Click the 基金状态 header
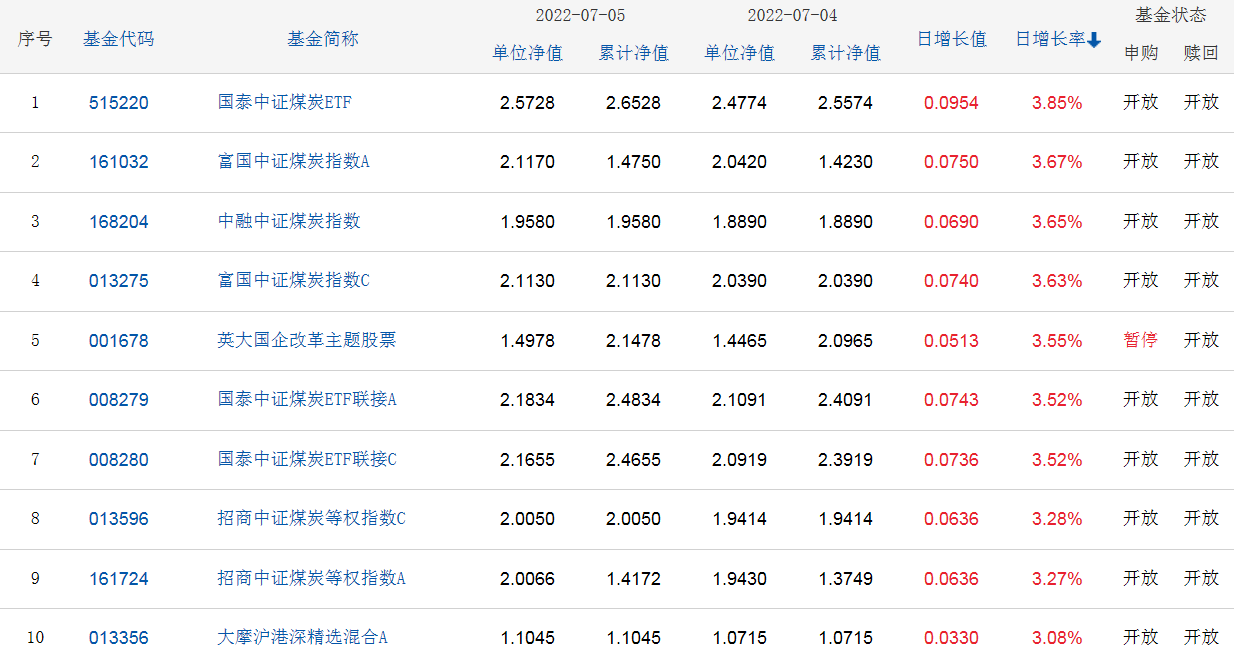 click(1171, 15)
